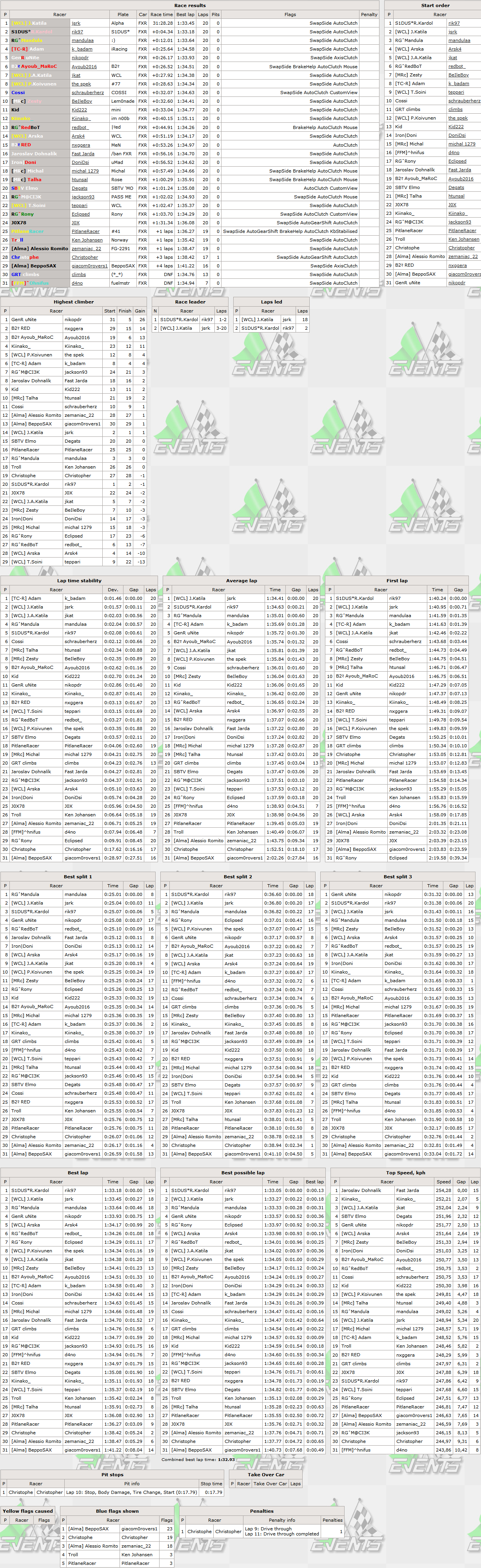481x1568 pixels.
Task: Open Degats link in Race results table
Action: (79, 188)
